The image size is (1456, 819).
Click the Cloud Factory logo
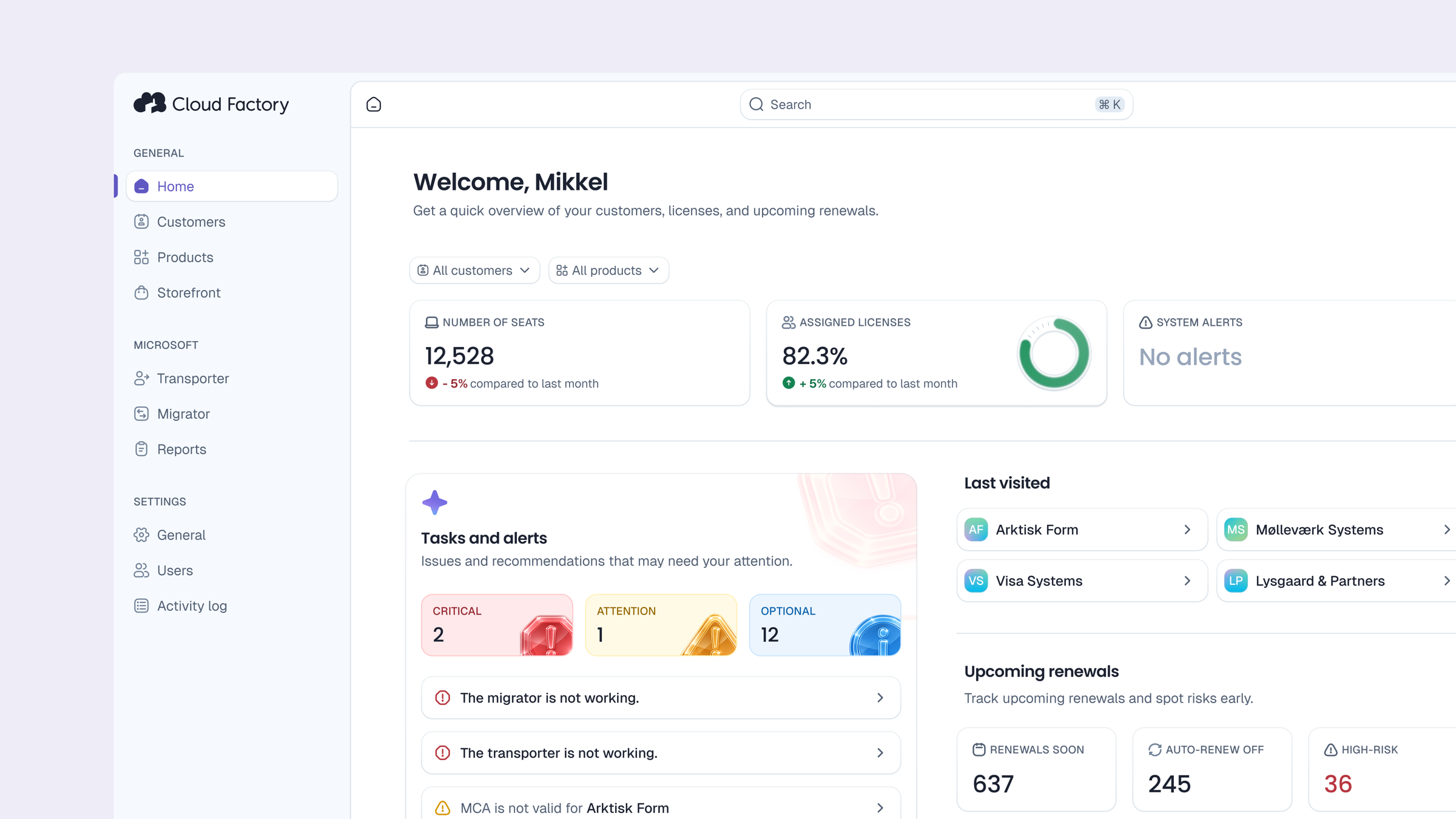tap(211, 104)
